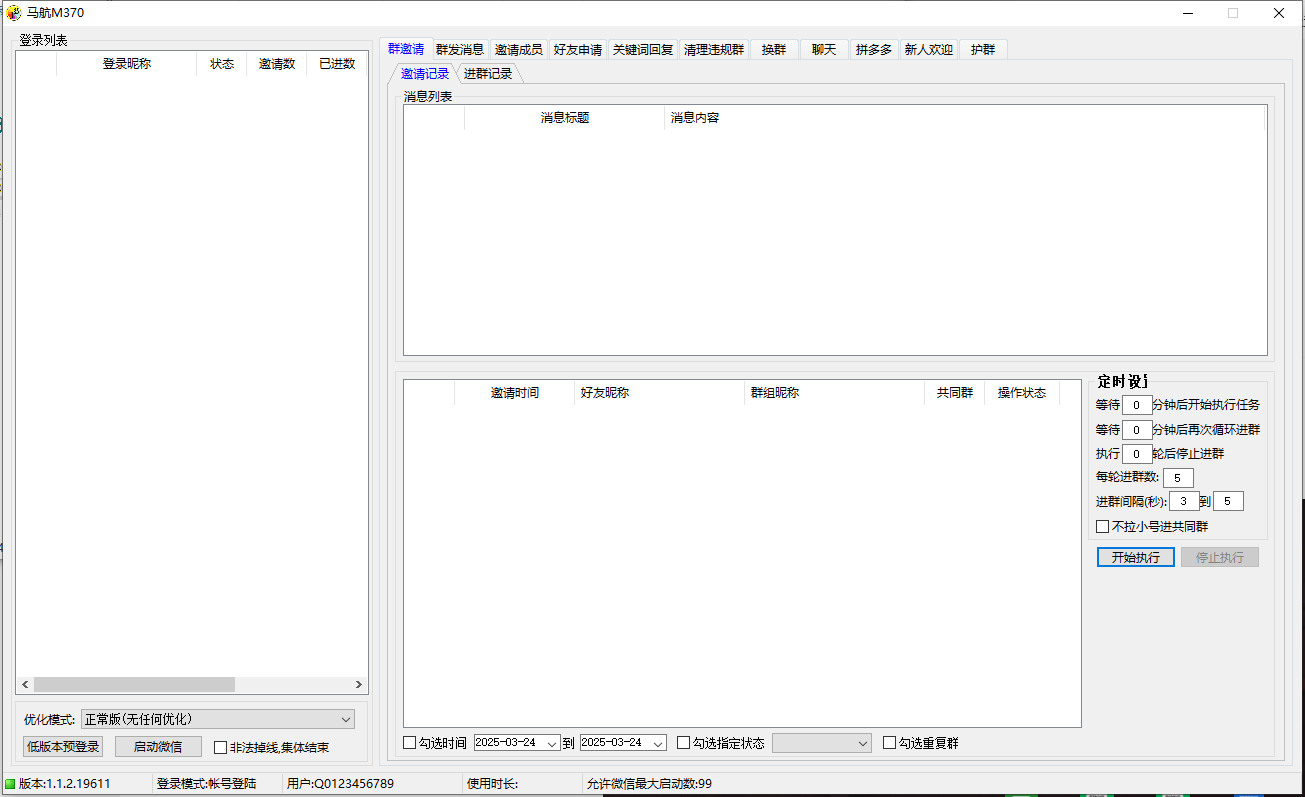This screenshot has height=797, width=1305.
Task: Tick the 勾选时间 checkbox
Action: [x=410, y=743]
